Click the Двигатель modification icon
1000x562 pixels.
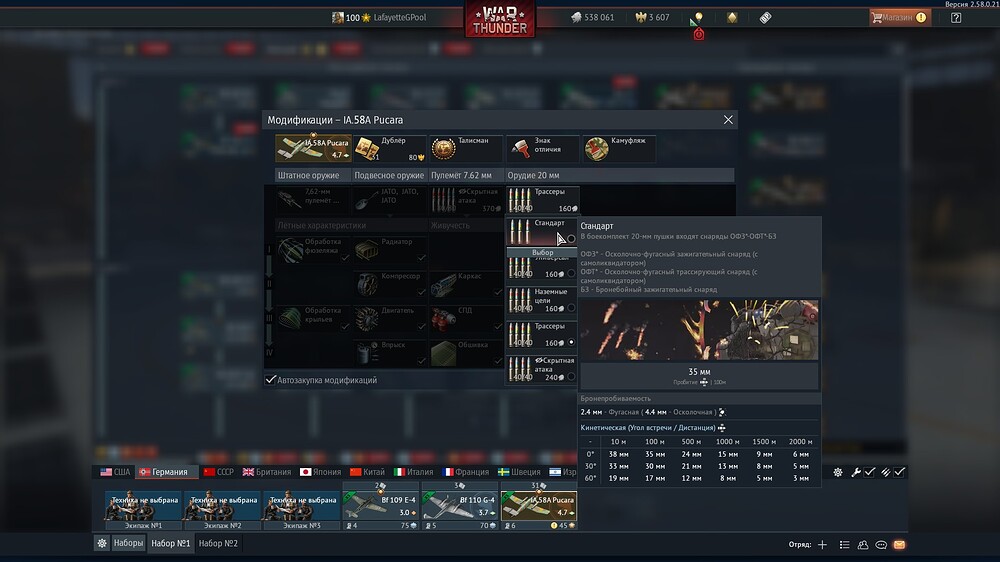coord(367,319)
